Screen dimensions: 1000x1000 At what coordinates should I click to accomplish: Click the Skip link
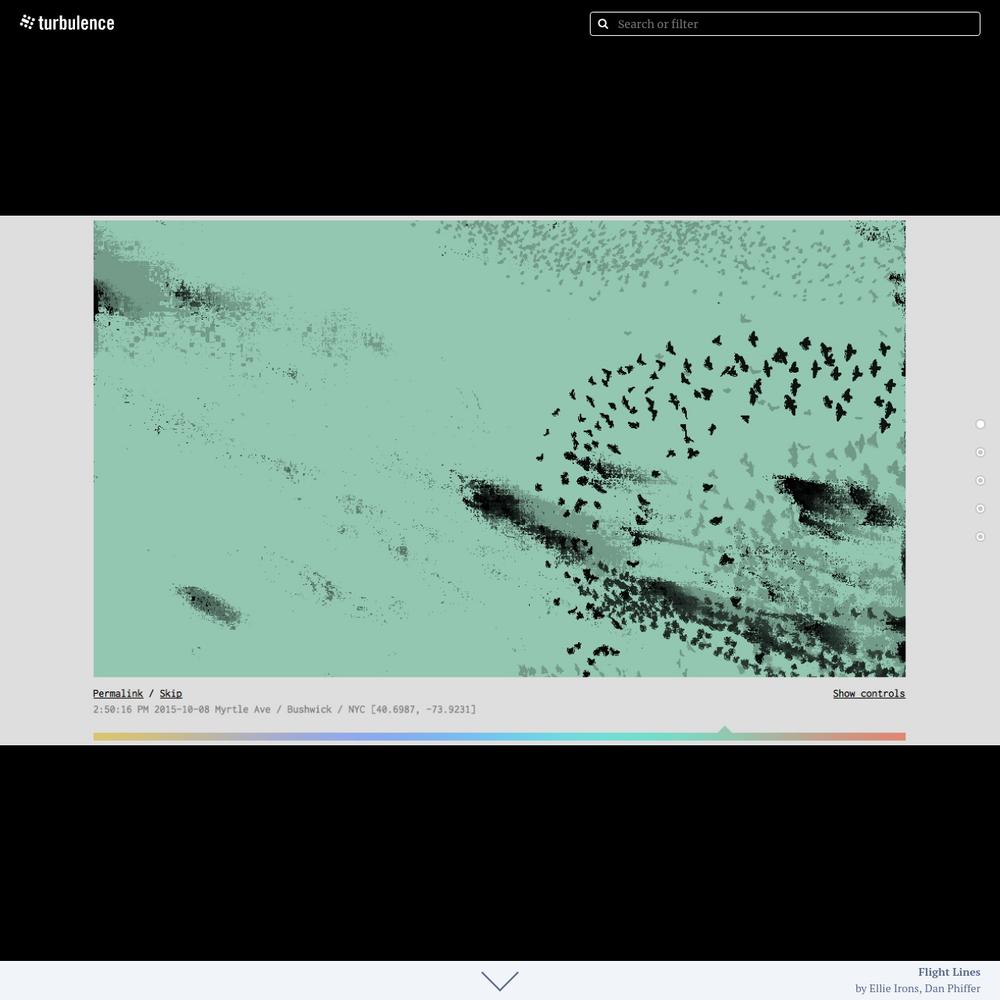point(171,693)
